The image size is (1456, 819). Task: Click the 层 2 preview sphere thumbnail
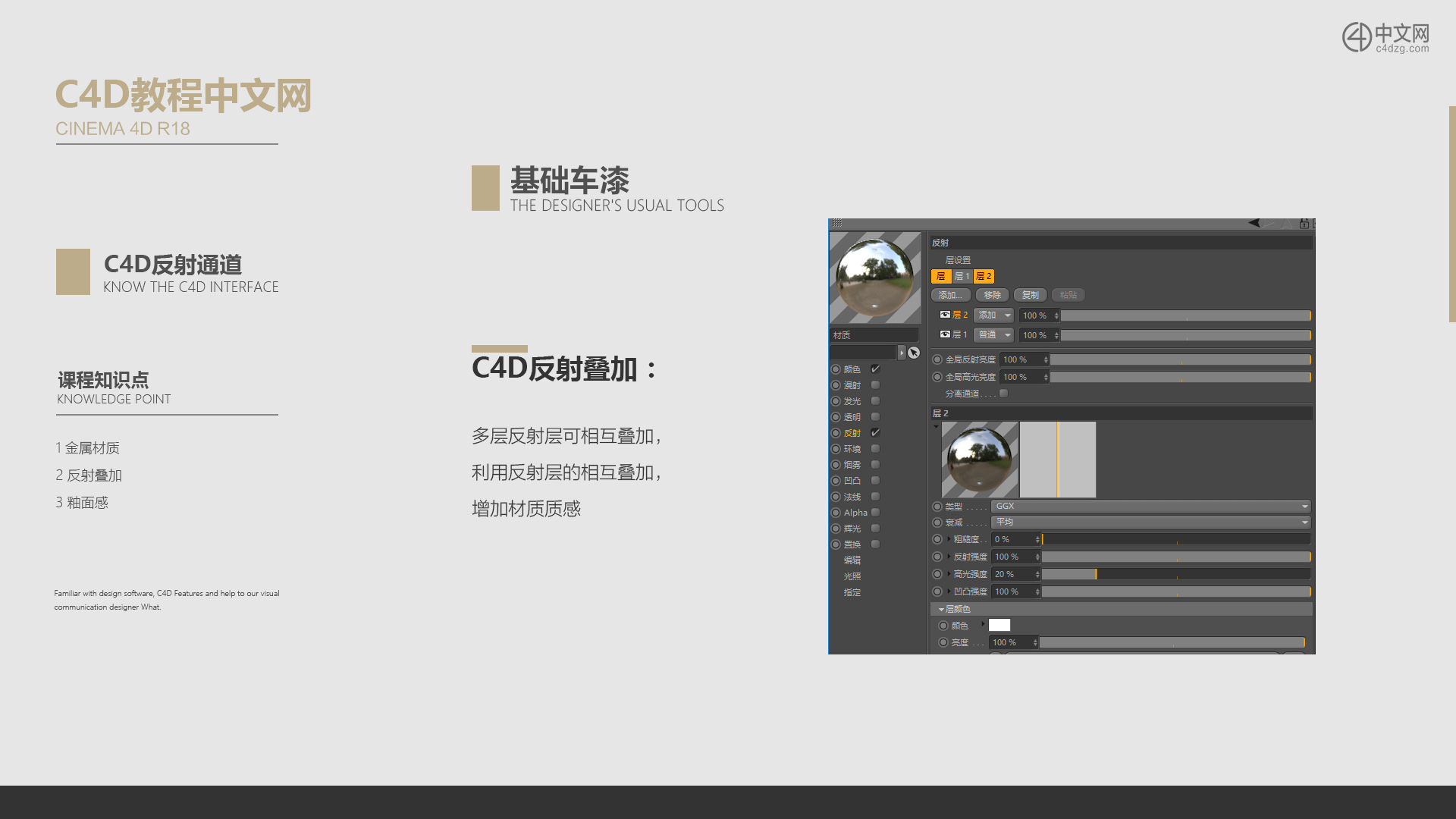[980, 460]
